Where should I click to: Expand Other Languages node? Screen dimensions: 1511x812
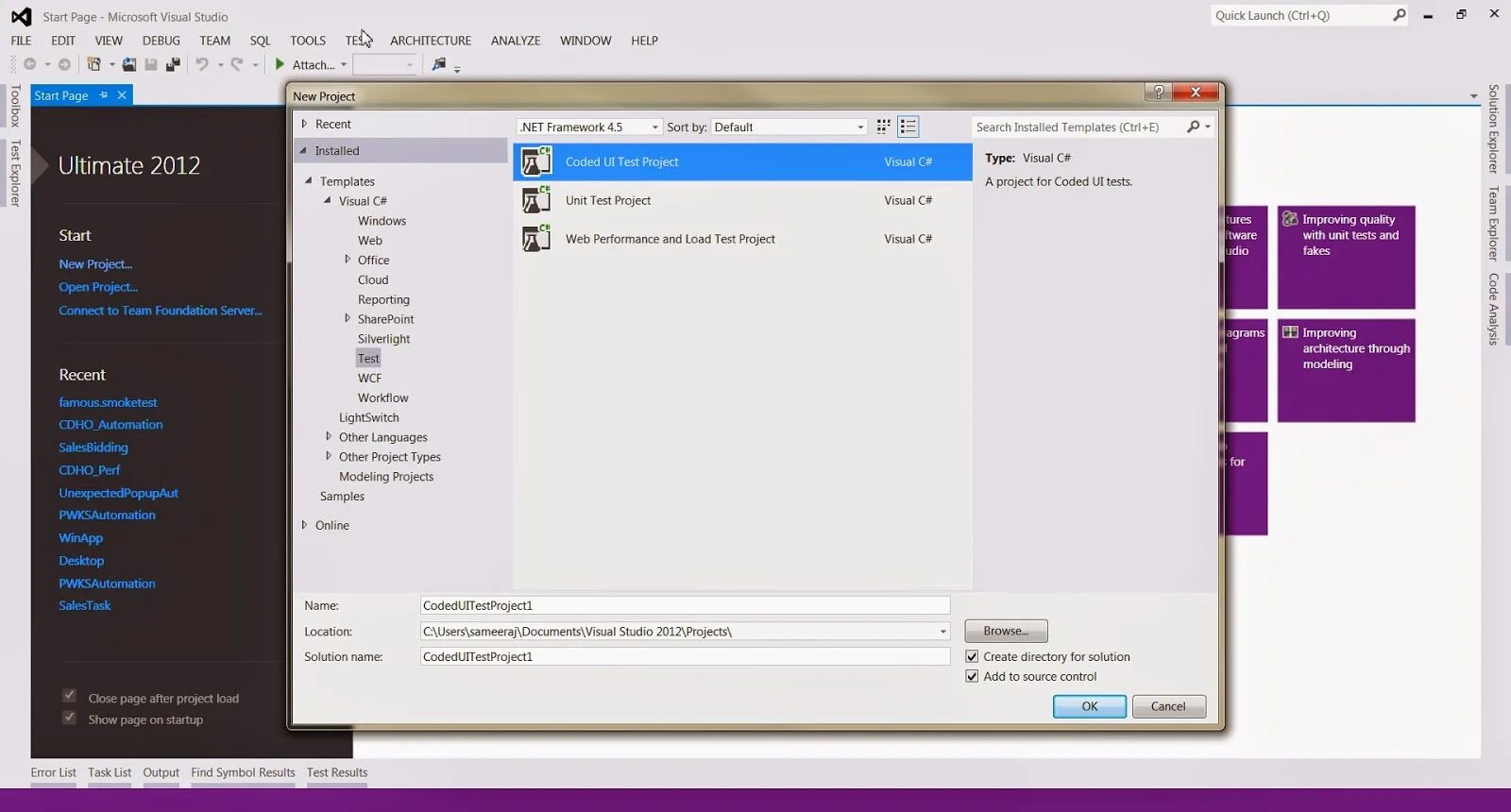tap(329, 436)
